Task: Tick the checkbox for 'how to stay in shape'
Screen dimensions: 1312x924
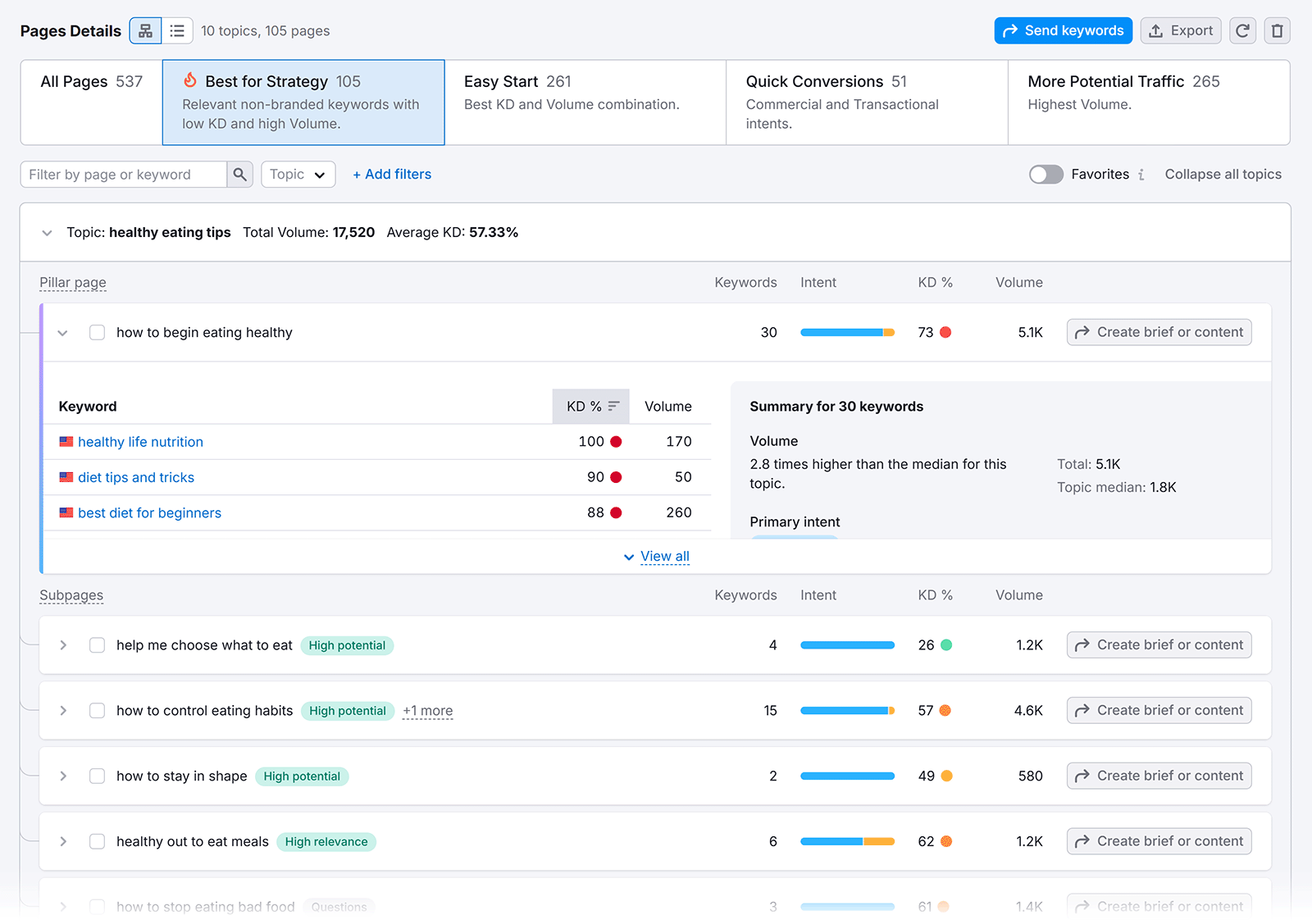Action: (x=97, y=776)
